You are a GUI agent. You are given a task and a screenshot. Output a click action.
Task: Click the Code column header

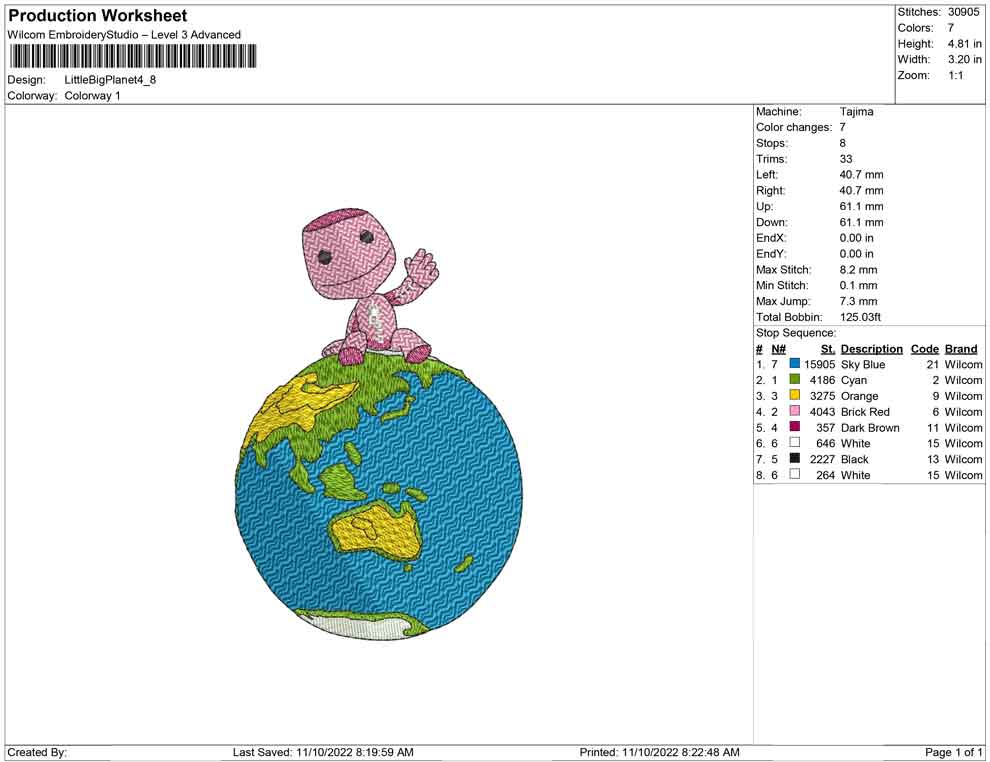pos(924,349)
